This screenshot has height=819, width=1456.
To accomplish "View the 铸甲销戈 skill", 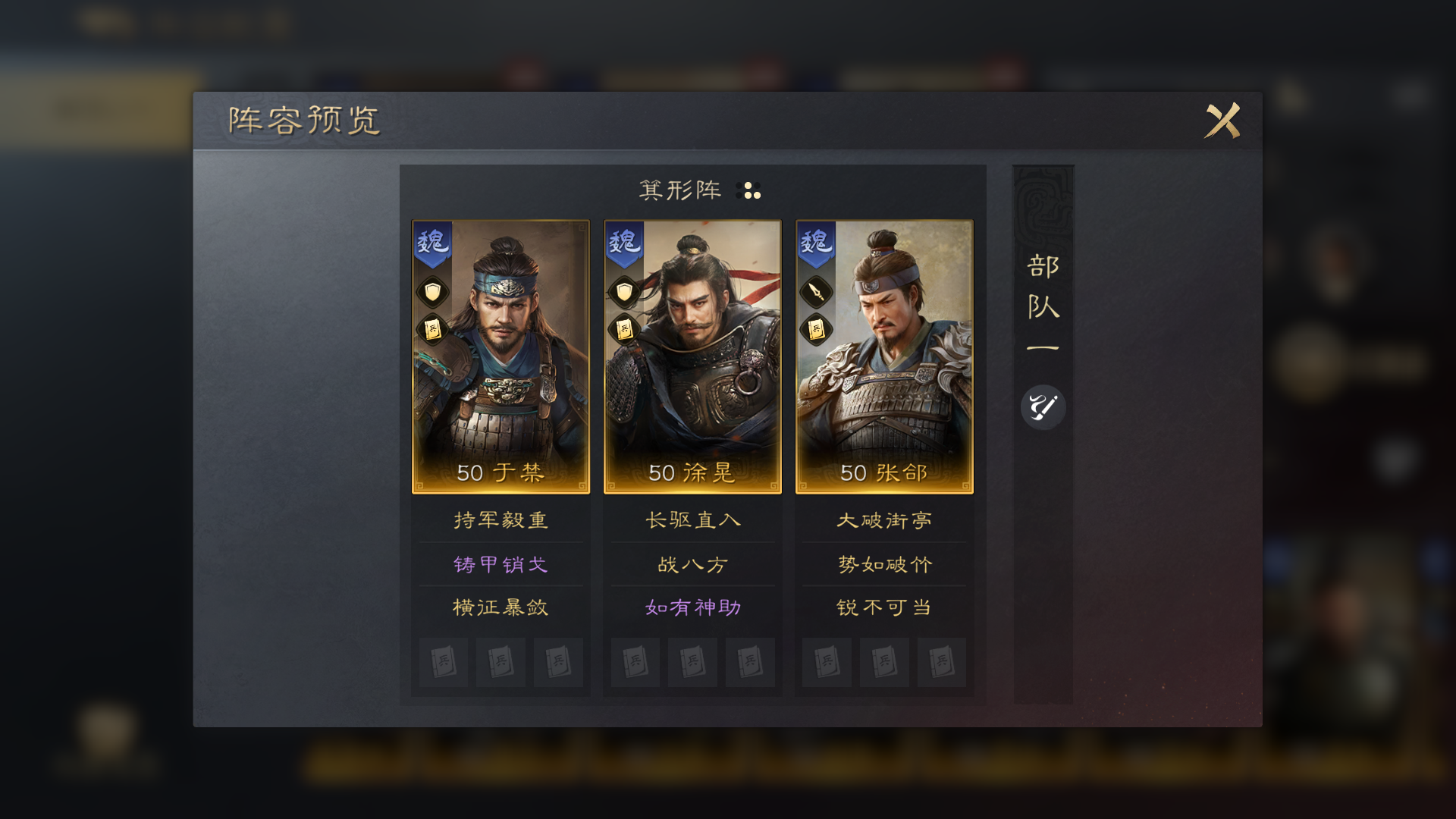I will tap(500, 564).
